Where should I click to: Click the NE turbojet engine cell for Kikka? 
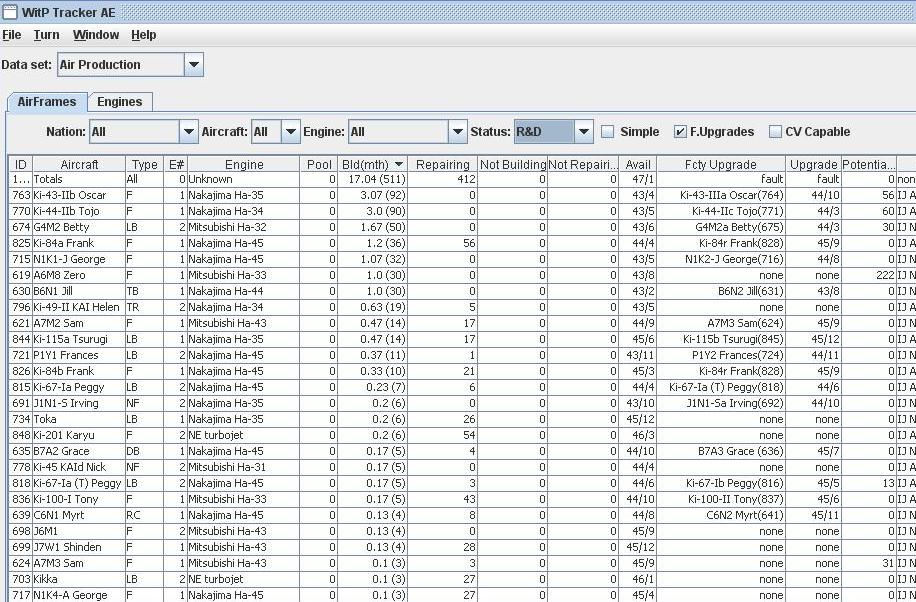[x=244, y=579]
